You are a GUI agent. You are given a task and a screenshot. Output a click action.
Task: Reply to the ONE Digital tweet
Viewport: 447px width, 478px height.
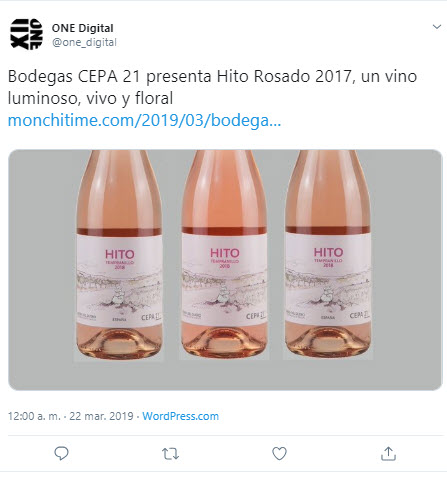pos(61,453)
